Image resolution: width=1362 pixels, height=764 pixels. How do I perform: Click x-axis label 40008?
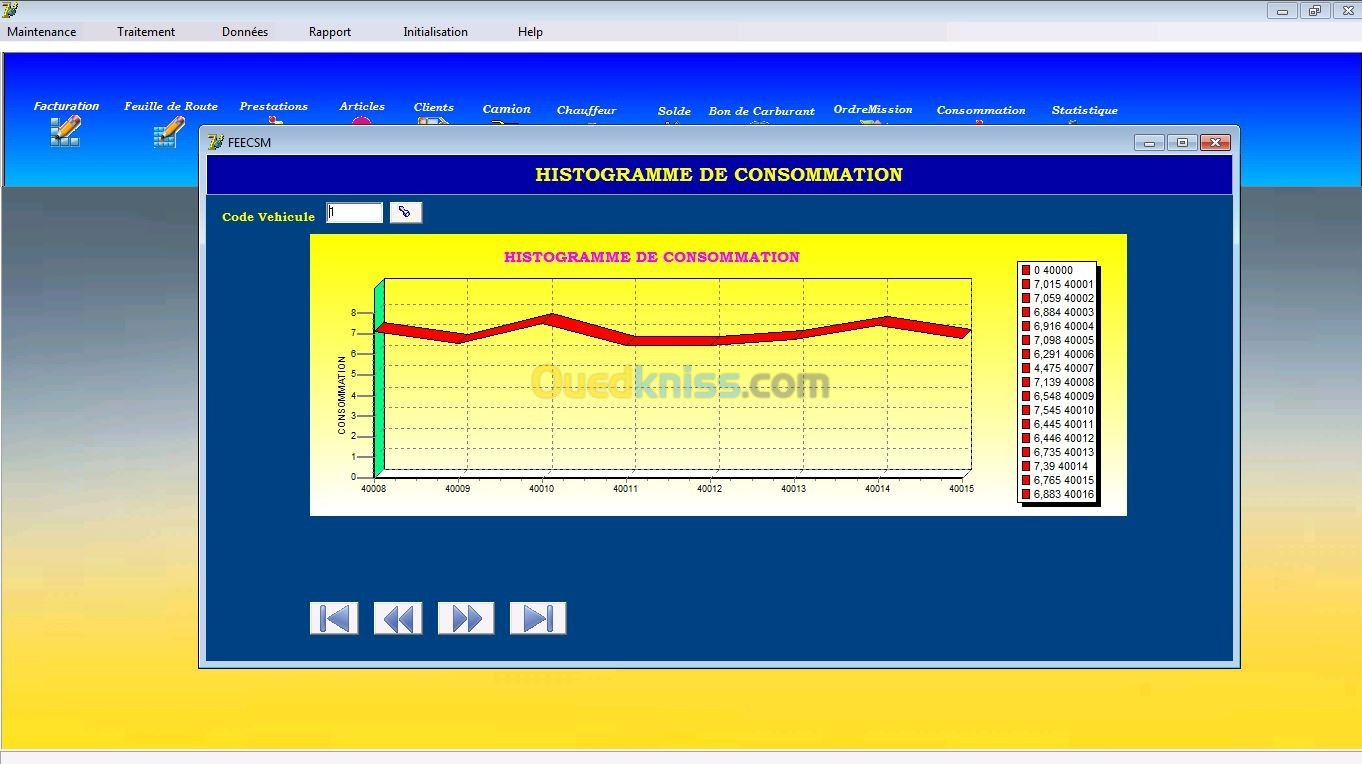(373, 489)
